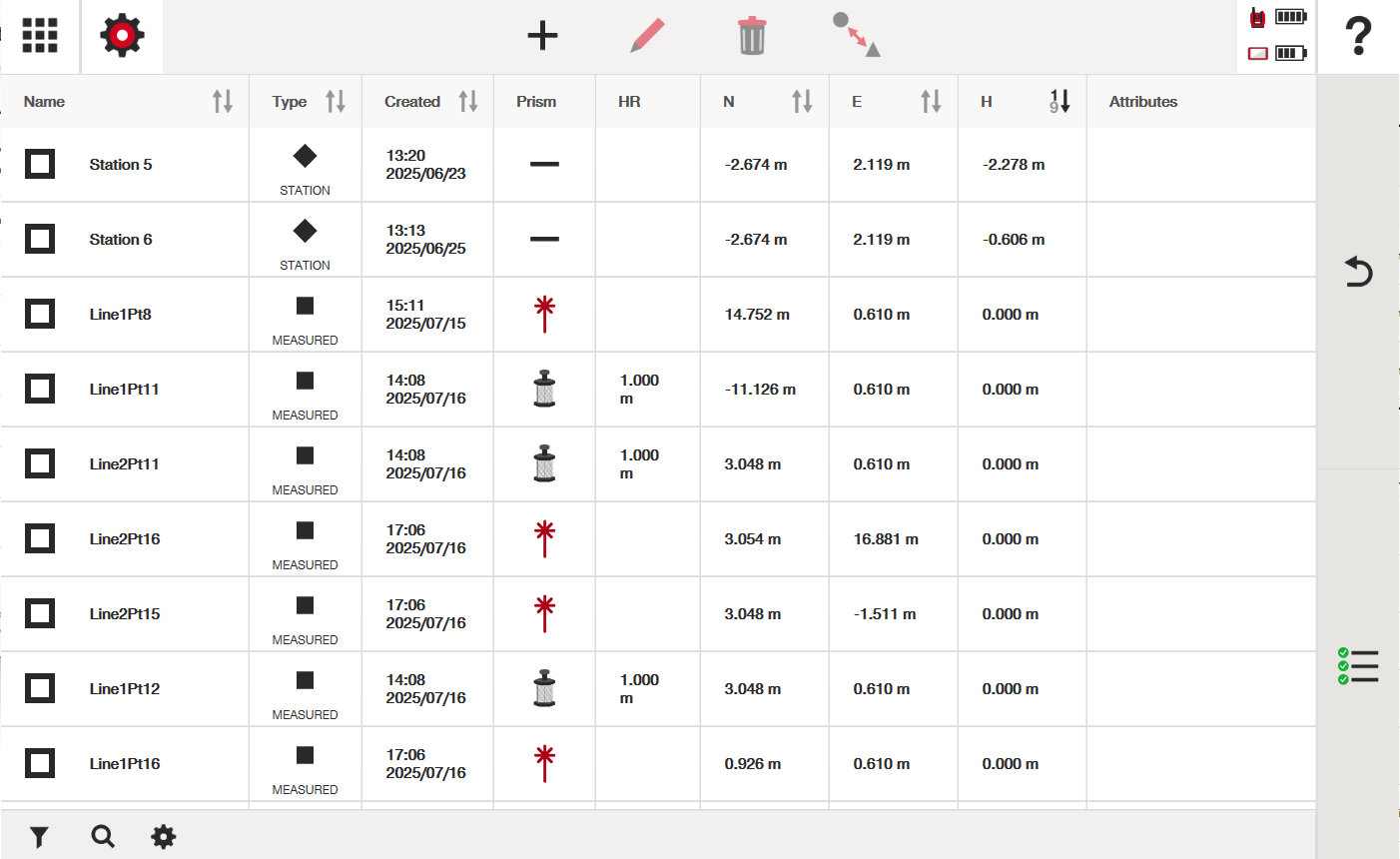Click the Prism column header
Viewport: 1400px width, 859px height.
point(536,102)
